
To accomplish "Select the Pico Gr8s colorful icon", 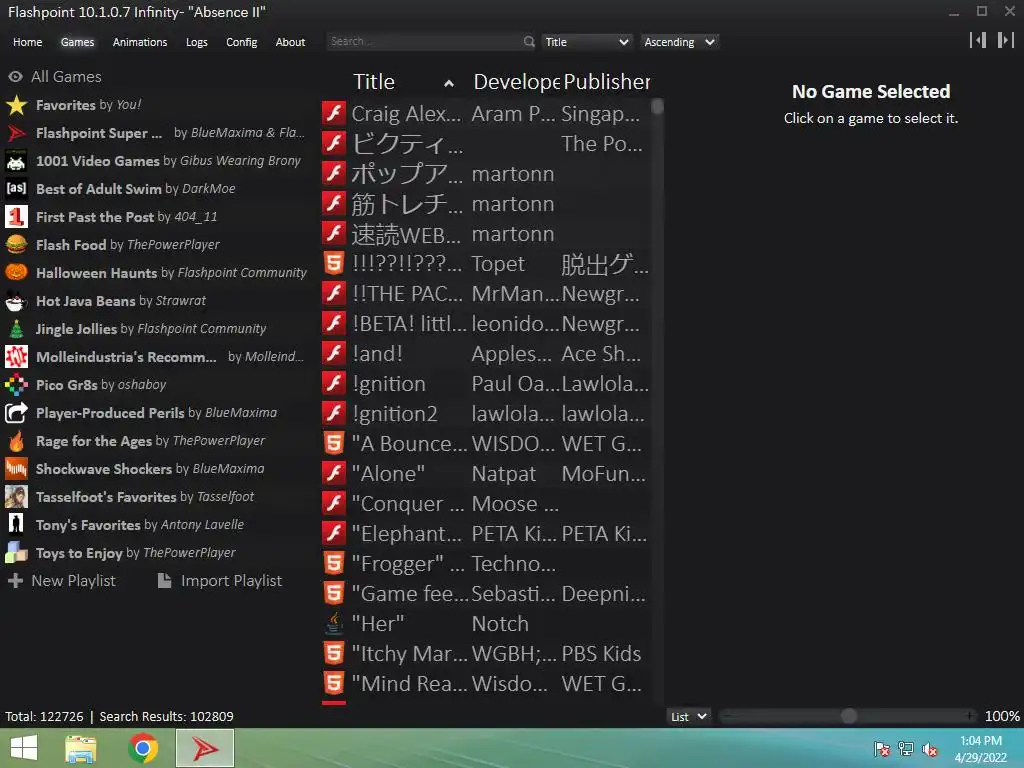I will coord(16,385).
